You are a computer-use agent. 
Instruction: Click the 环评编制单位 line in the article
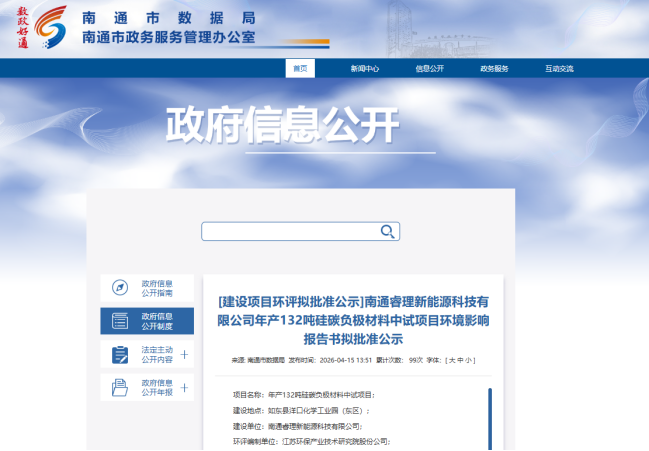(312, 442)
